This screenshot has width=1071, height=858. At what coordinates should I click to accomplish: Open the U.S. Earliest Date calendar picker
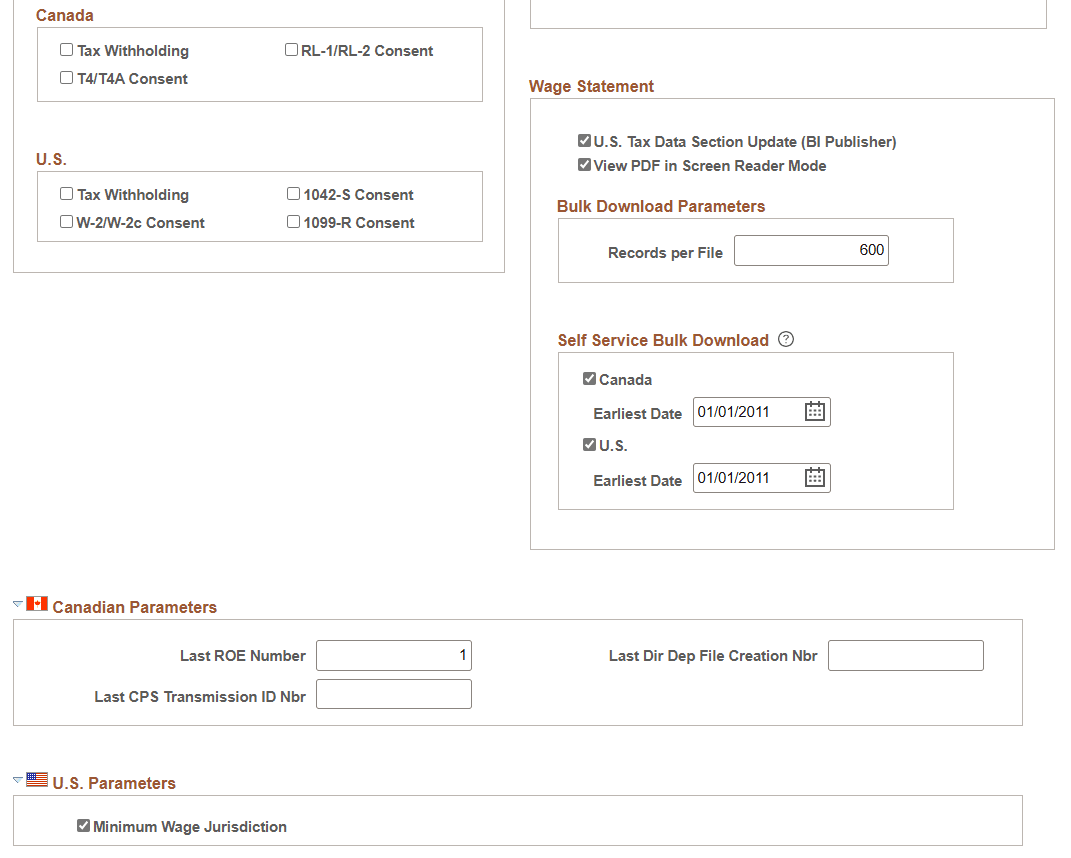(x=815, y=477)
